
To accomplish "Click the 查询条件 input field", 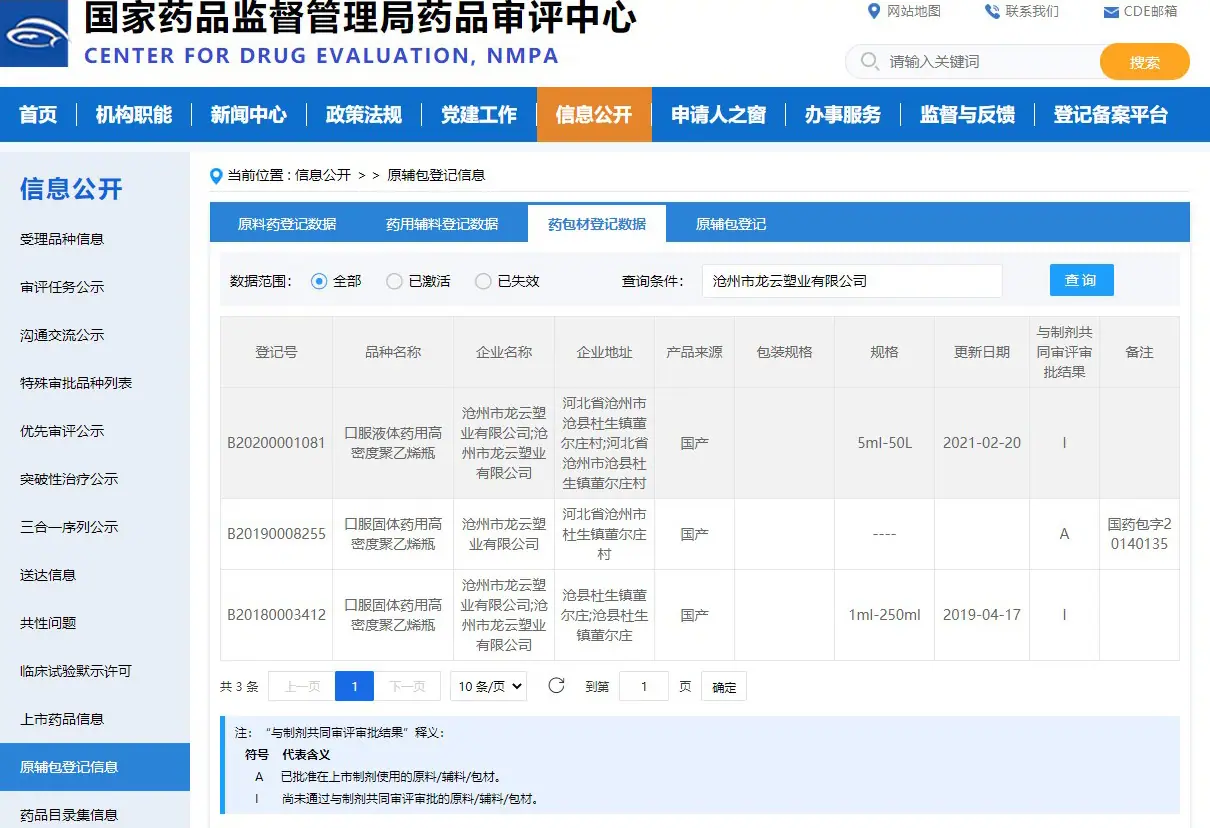I will 852,281.
